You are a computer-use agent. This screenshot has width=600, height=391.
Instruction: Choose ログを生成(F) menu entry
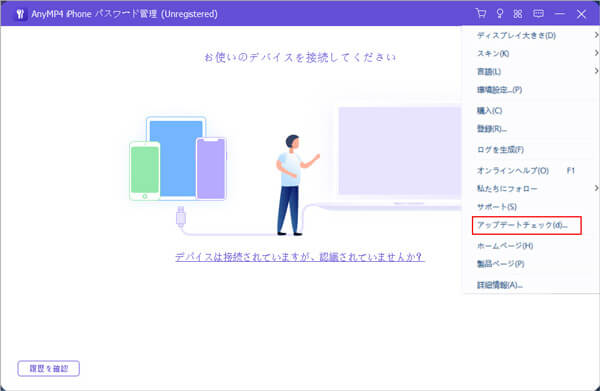click(x=531, y=150)
